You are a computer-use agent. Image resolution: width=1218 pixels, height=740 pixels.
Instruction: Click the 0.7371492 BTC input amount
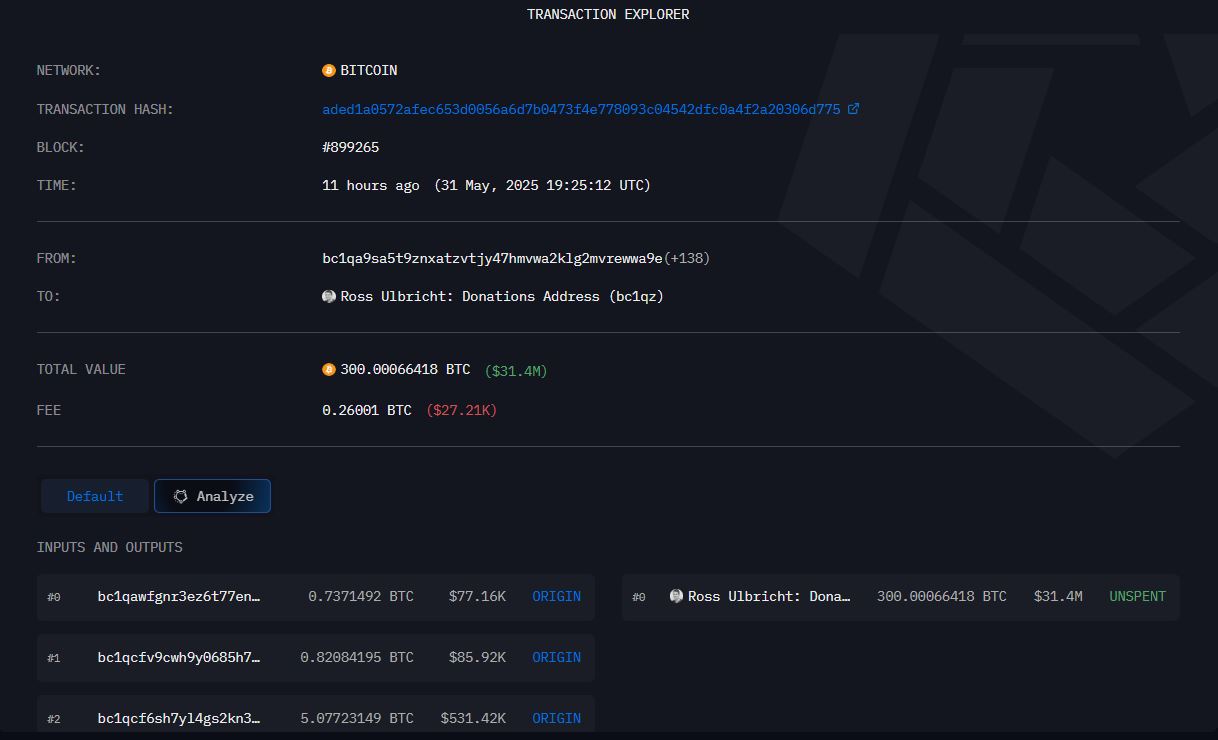[x=361, y=596]
